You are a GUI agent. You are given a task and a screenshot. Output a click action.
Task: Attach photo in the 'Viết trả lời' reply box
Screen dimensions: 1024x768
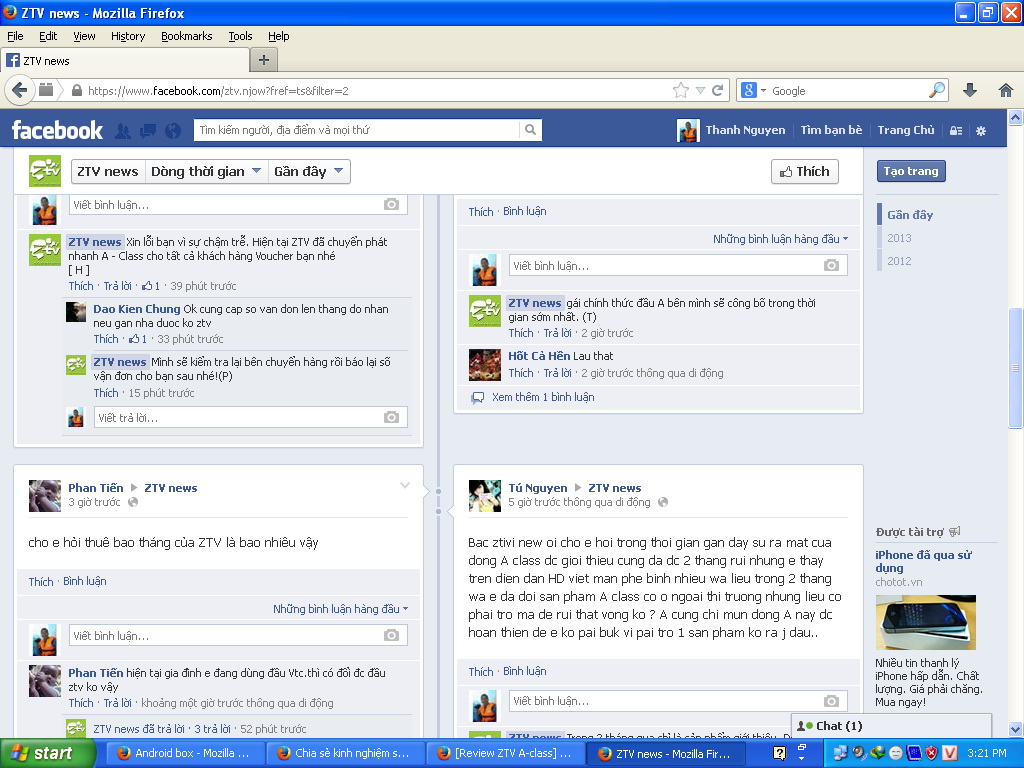(x=391, y=417)
